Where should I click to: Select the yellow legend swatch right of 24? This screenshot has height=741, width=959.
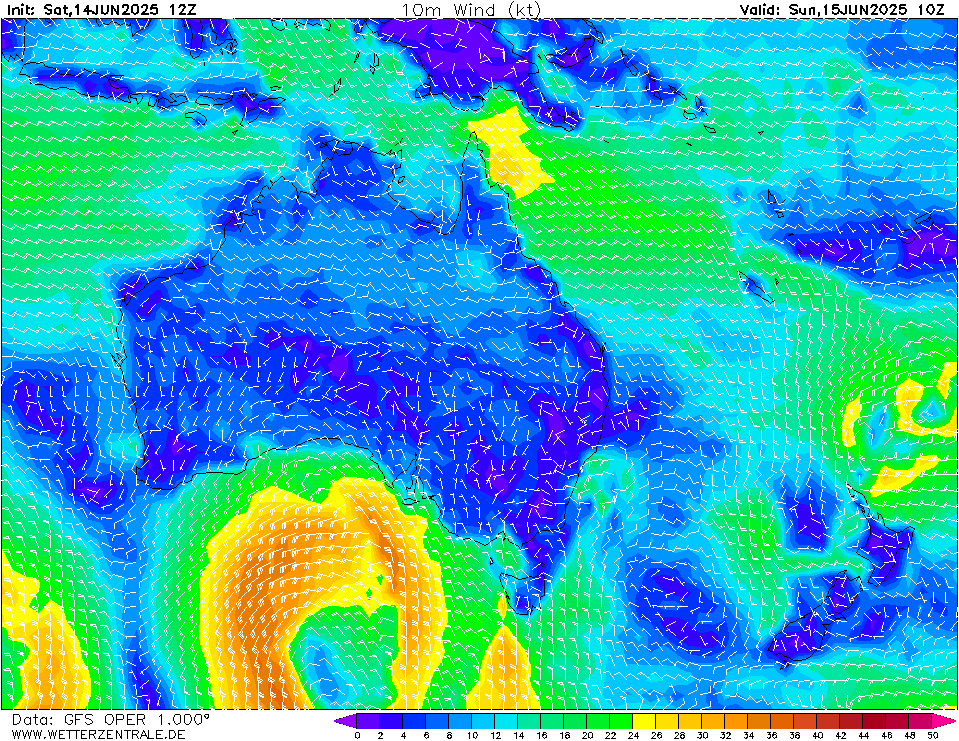point(644,721)
